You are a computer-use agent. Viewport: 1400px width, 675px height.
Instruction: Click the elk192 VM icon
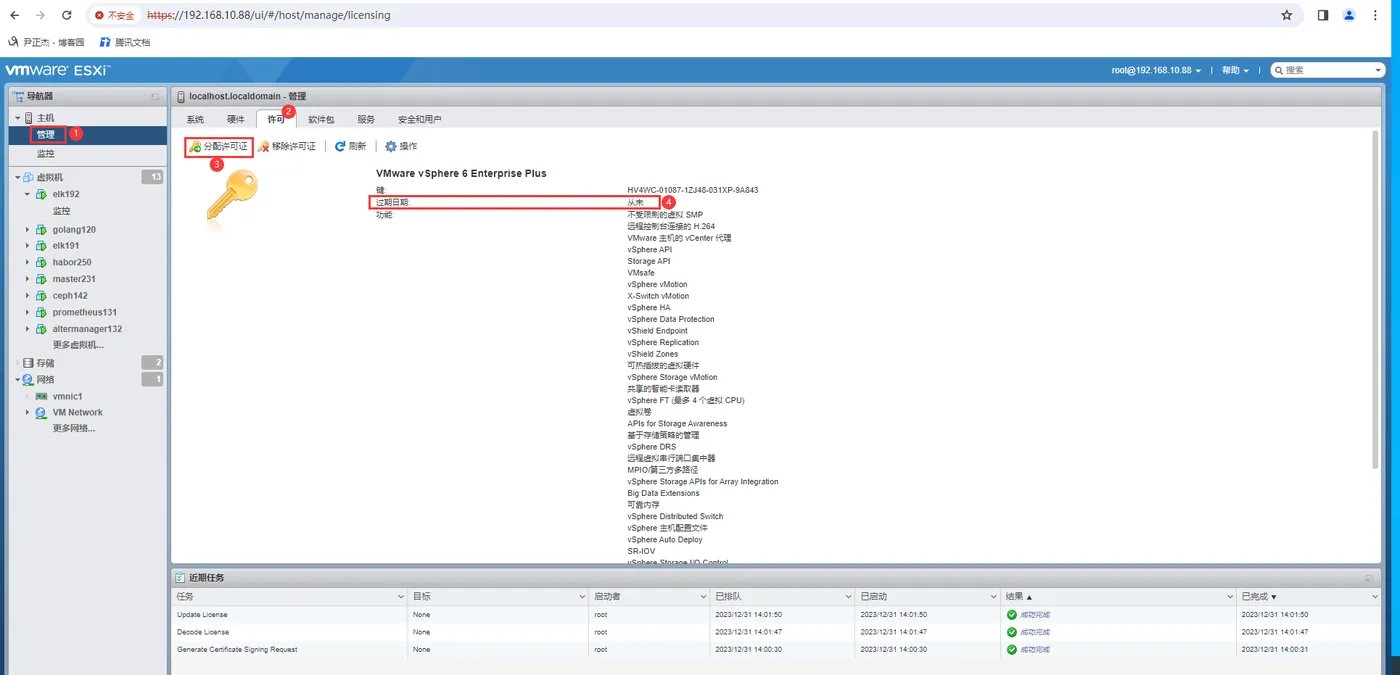point(42,194)
